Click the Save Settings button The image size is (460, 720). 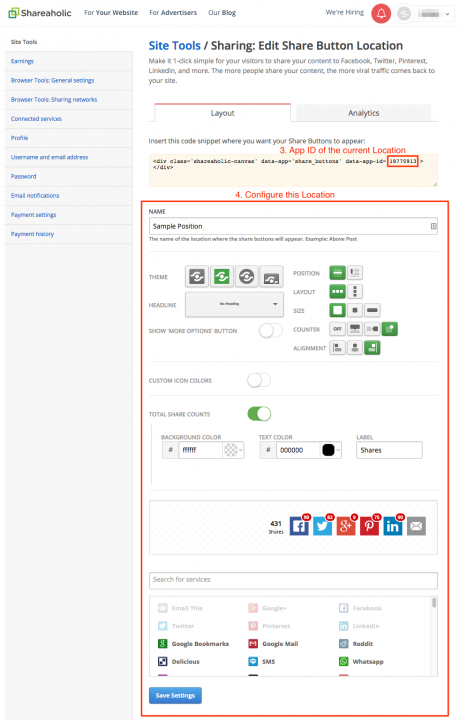pos(175,695)
